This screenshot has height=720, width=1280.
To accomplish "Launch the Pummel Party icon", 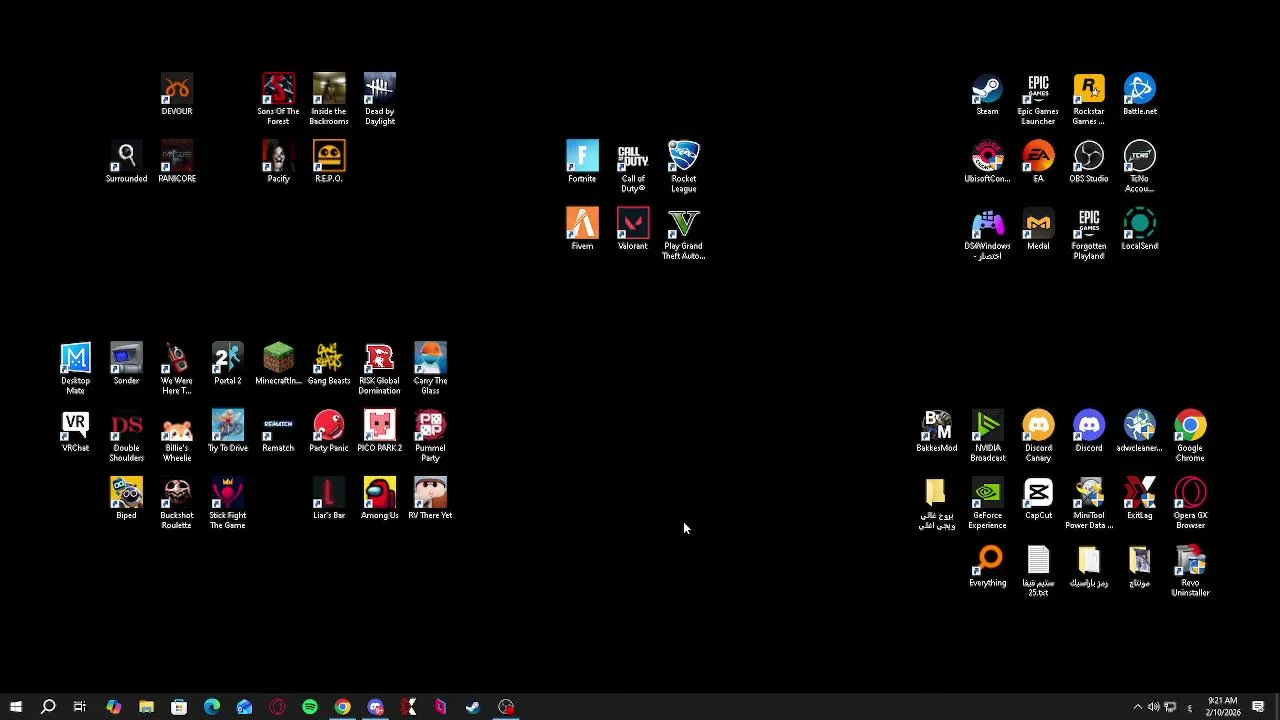I will click(430, 436).
